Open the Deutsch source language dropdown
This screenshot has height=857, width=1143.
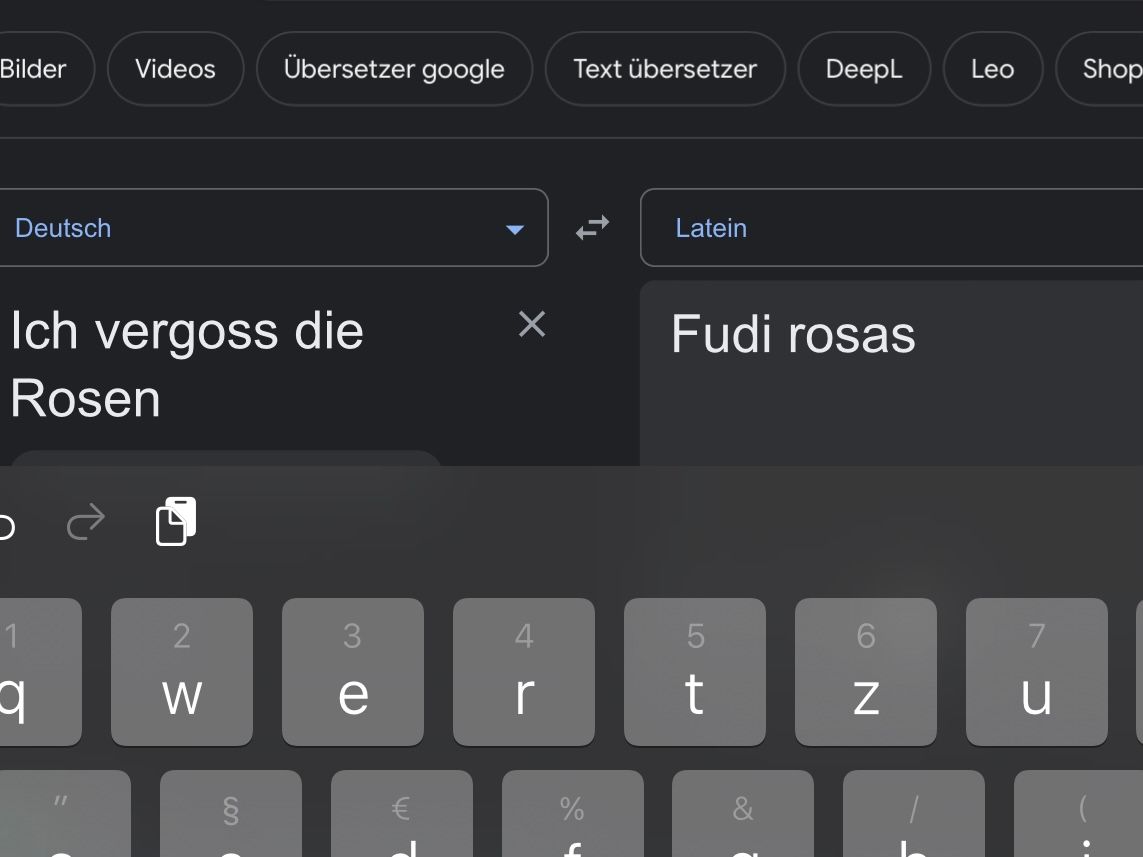click(x=272, y=228)
